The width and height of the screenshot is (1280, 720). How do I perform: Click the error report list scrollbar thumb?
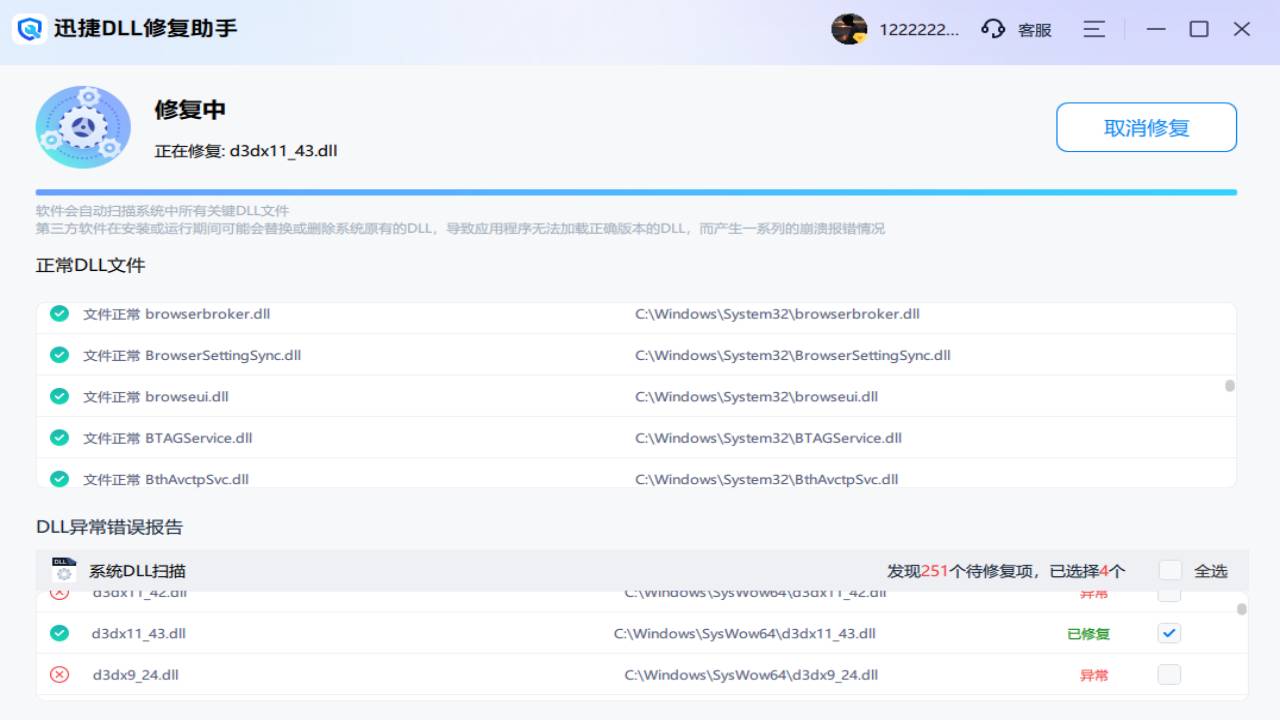[1242, 608]
